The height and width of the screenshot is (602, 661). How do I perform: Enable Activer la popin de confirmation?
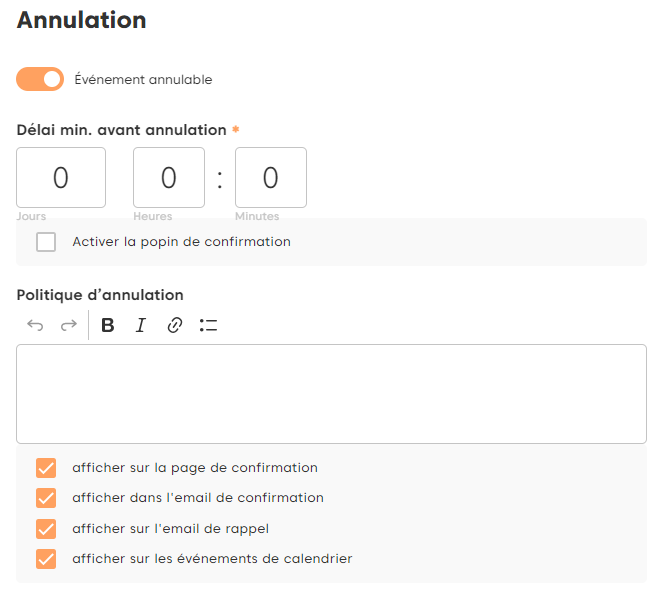click(46, 242)
